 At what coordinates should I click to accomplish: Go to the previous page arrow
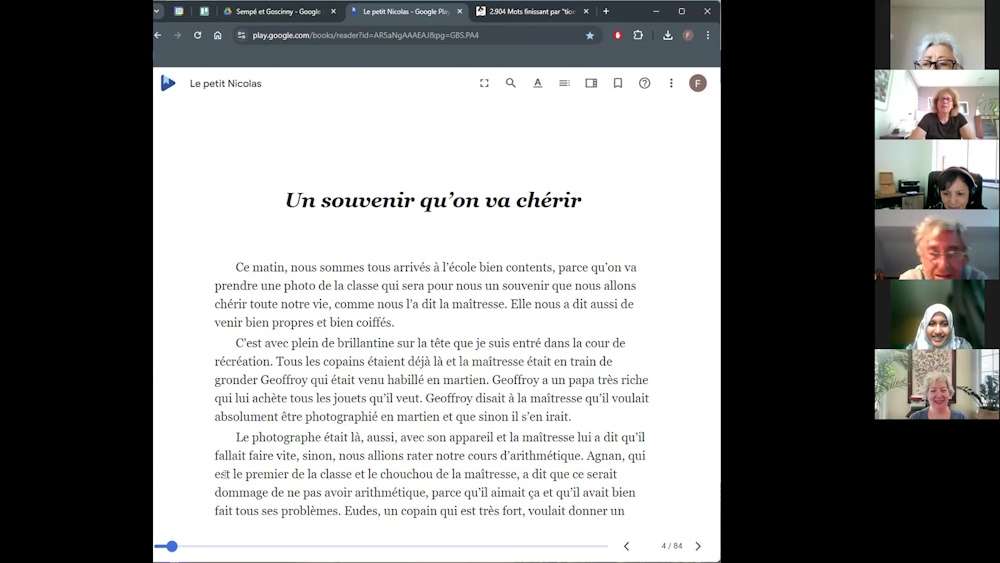[626, 546]
